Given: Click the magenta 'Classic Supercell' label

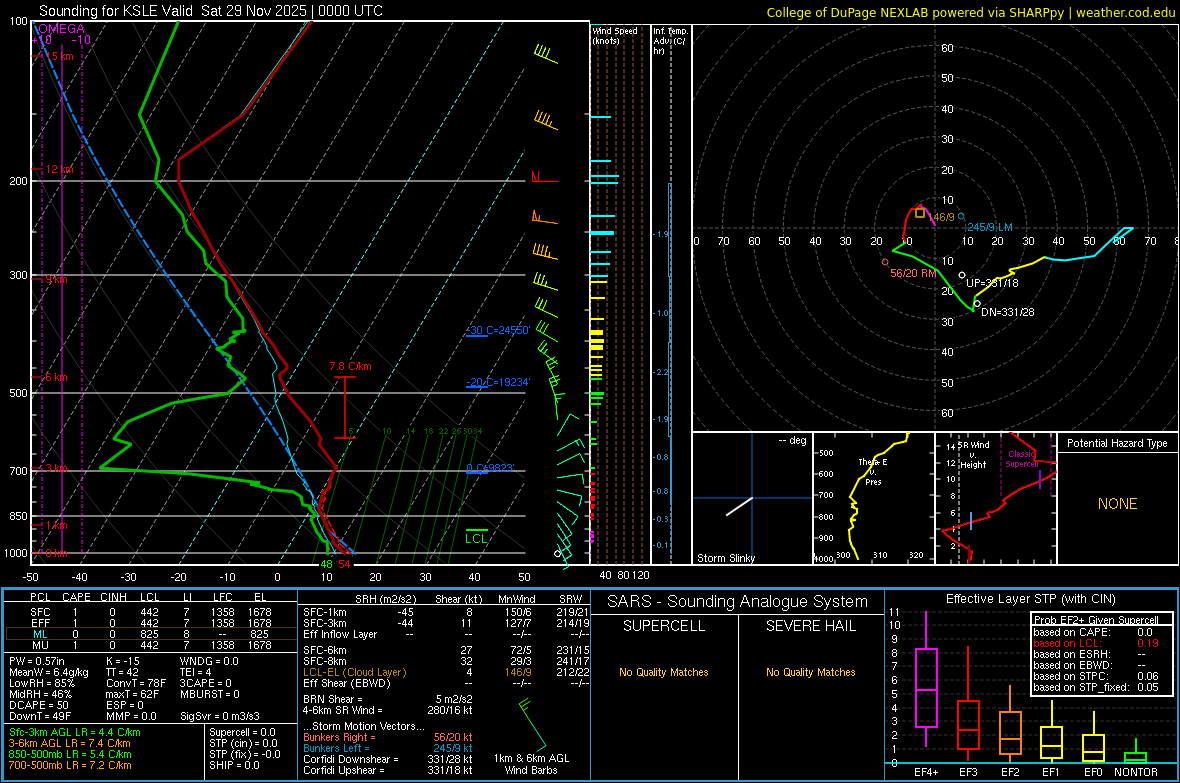Looking at the screenshot, I should [x=1021, y=459].
